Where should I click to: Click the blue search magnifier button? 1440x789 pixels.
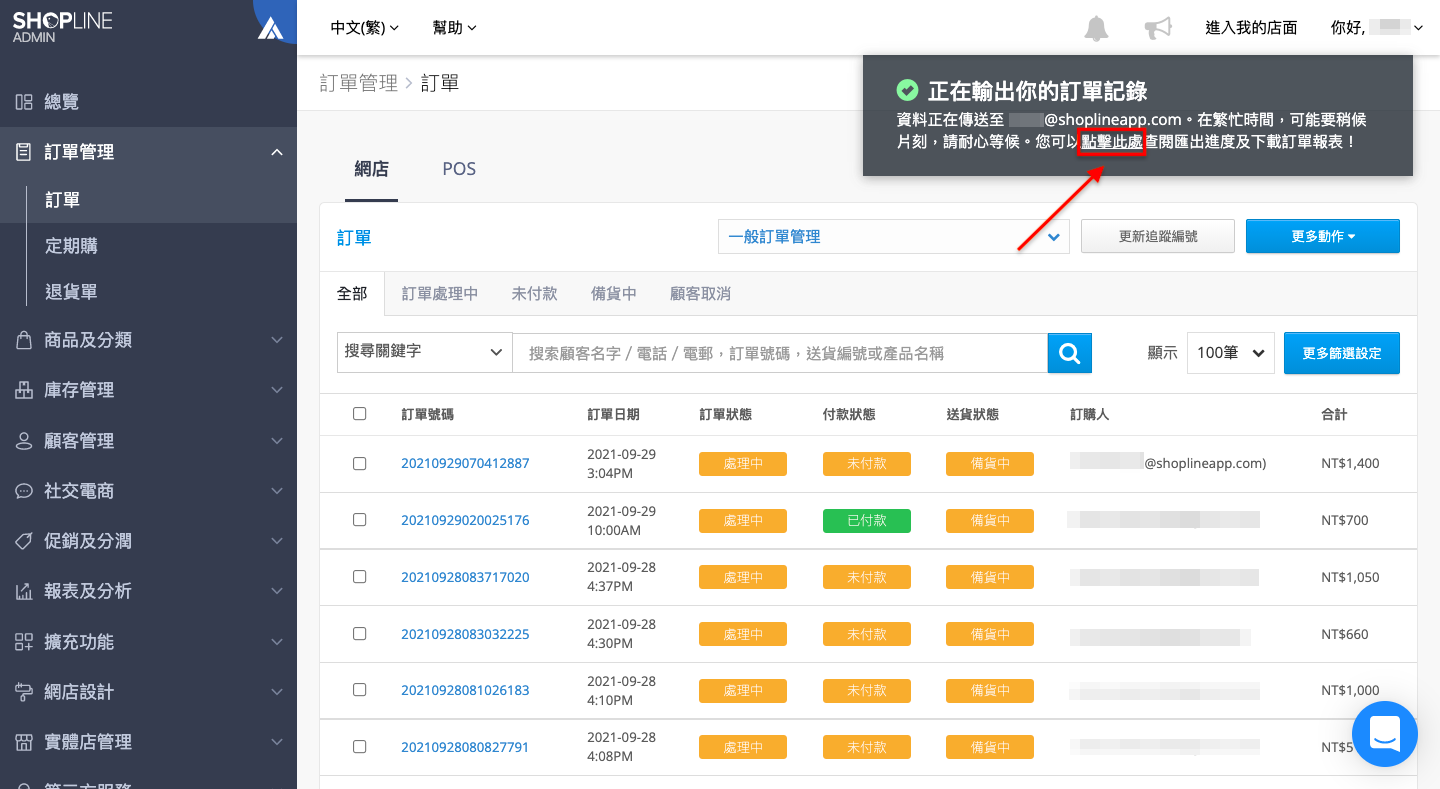click(1070, 353)
